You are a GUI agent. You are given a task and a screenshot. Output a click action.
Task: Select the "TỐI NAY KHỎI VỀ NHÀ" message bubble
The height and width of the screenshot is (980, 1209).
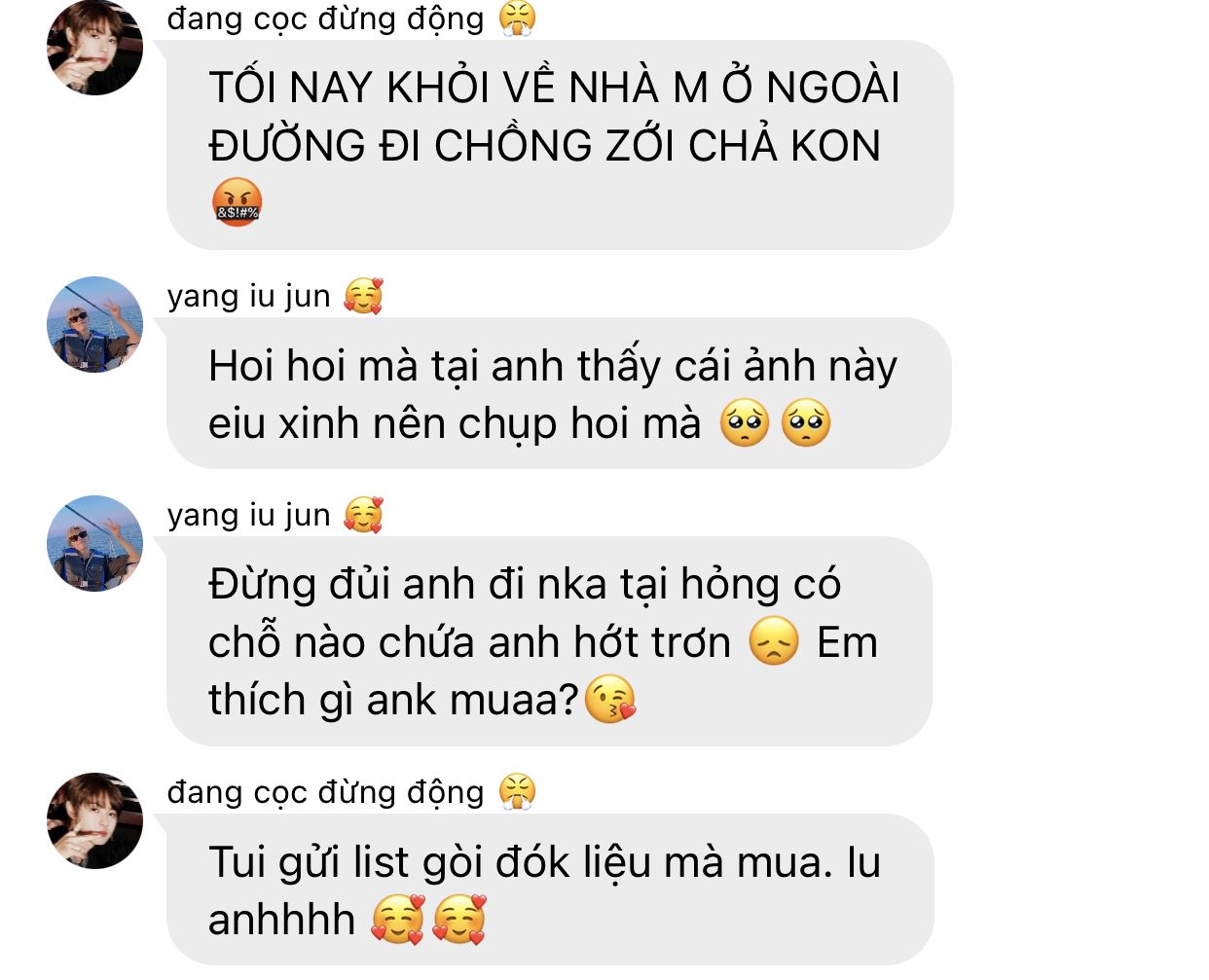(560, 145)
